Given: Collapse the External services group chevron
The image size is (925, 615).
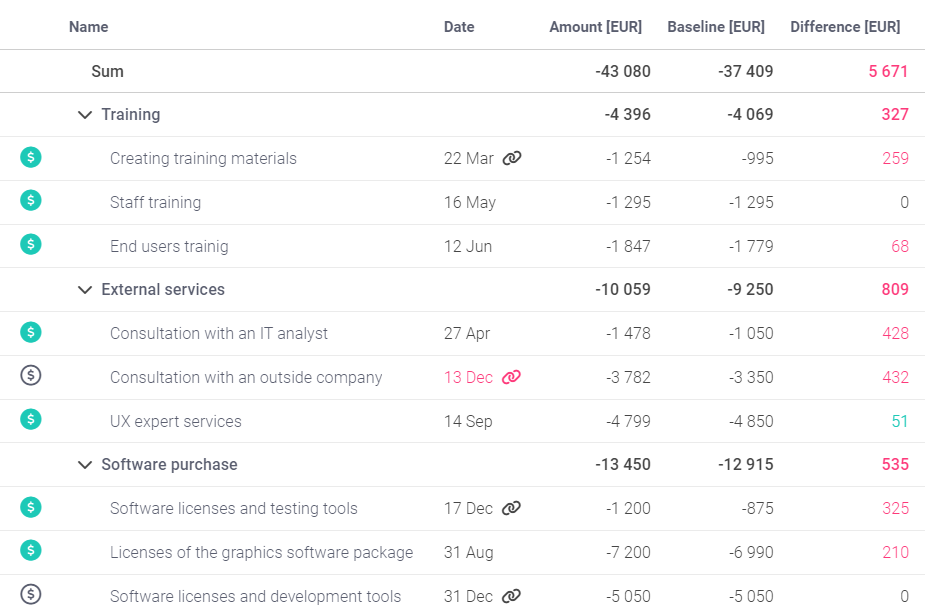Looking at the screenshot, I should pyautogui.click(x=85, y=290).
